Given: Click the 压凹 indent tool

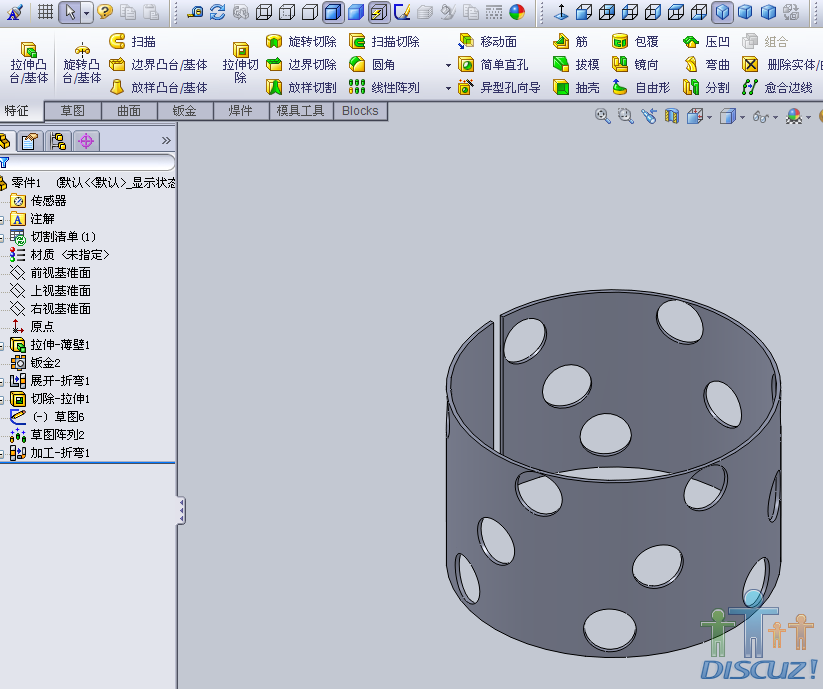Looking at the screenshot, I should pos(706,41).
